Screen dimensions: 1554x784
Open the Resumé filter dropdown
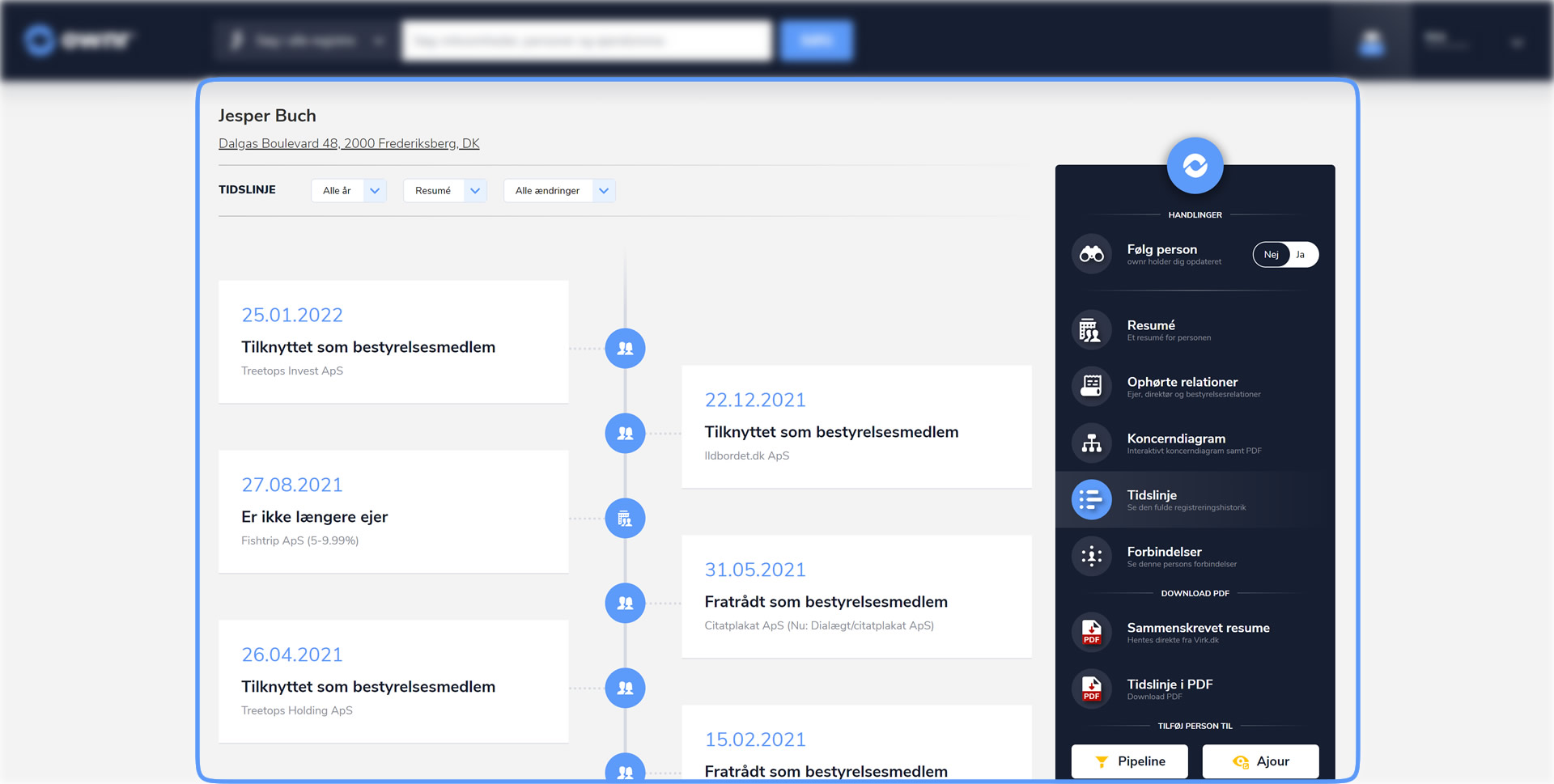445,191
